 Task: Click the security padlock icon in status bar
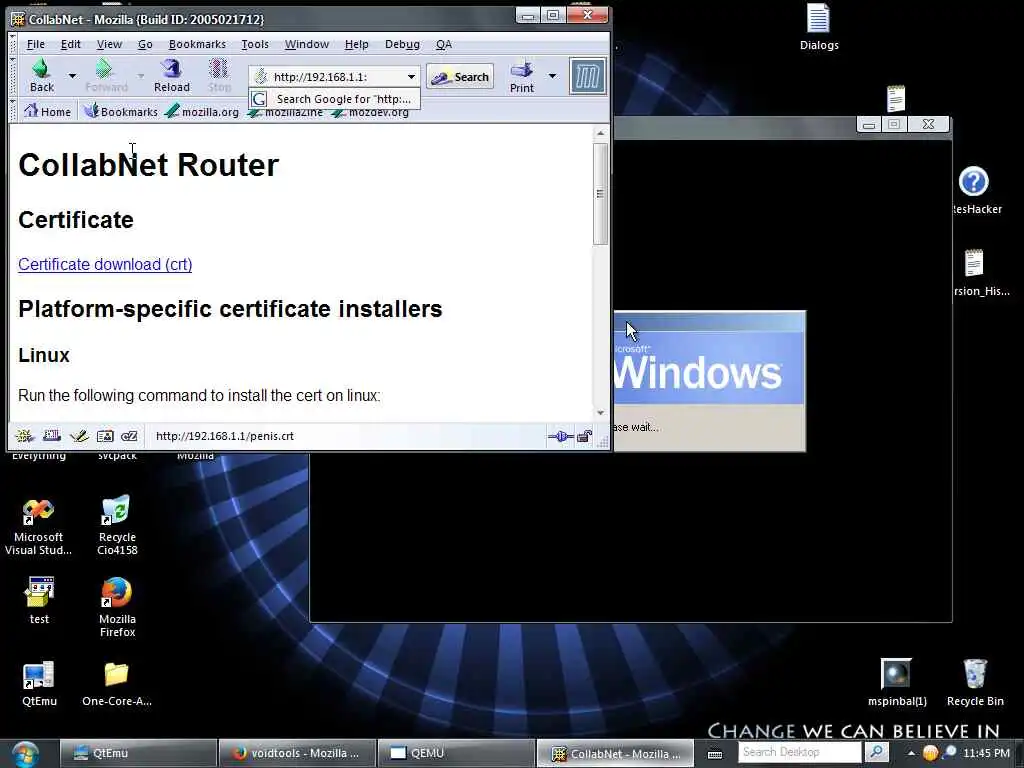(584, 436)
